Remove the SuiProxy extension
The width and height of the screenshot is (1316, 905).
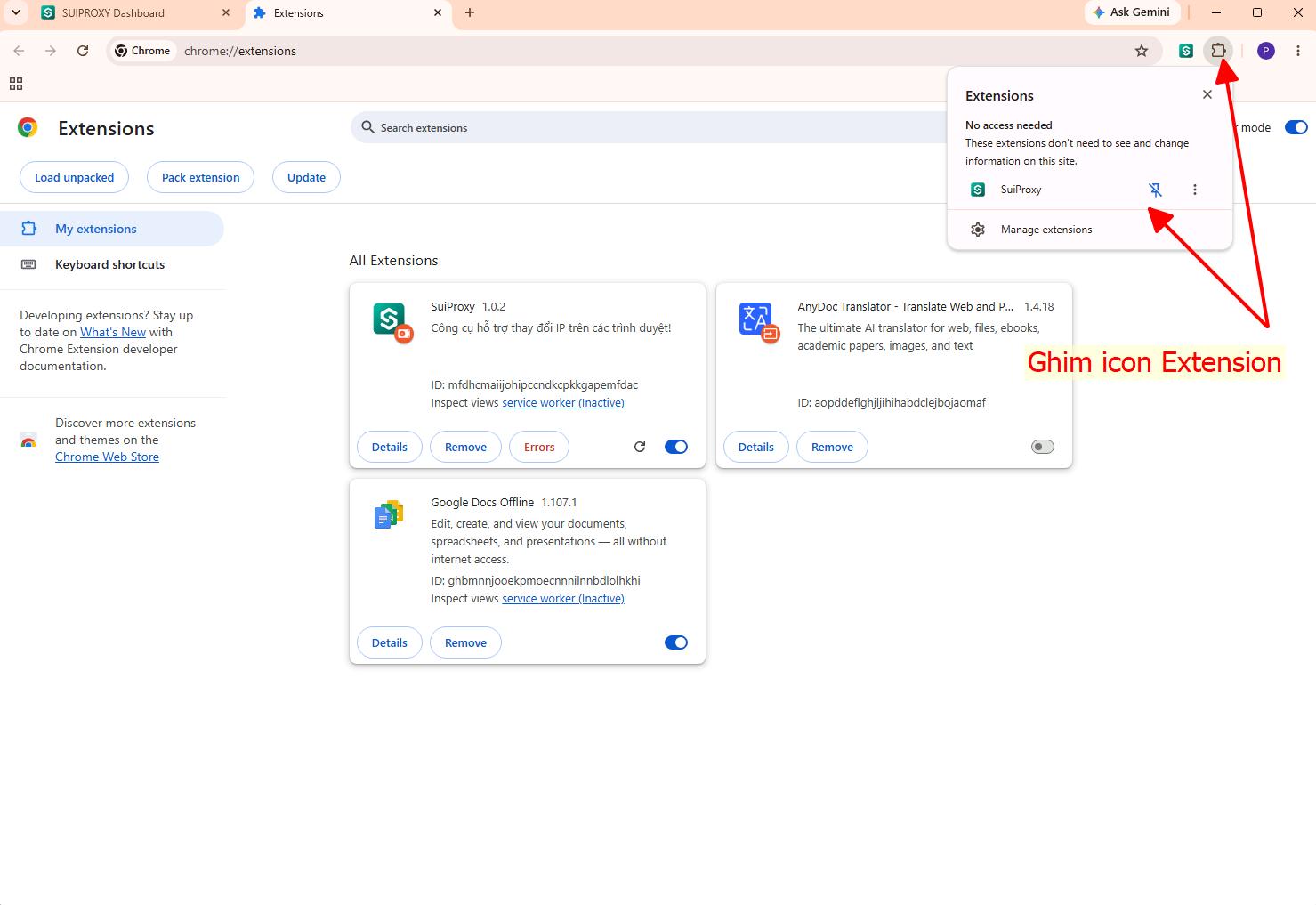[465, 447]
